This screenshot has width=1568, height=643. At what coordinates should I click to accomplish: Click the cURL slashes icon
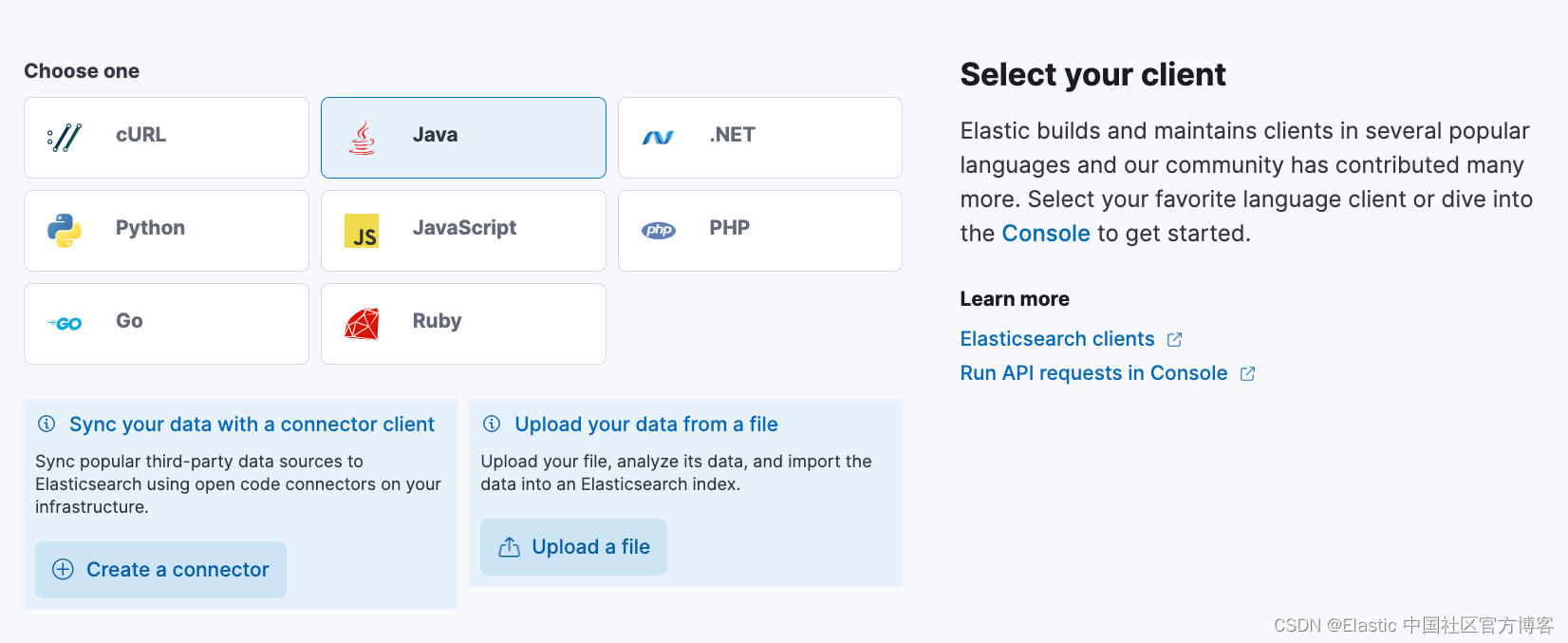65,138
